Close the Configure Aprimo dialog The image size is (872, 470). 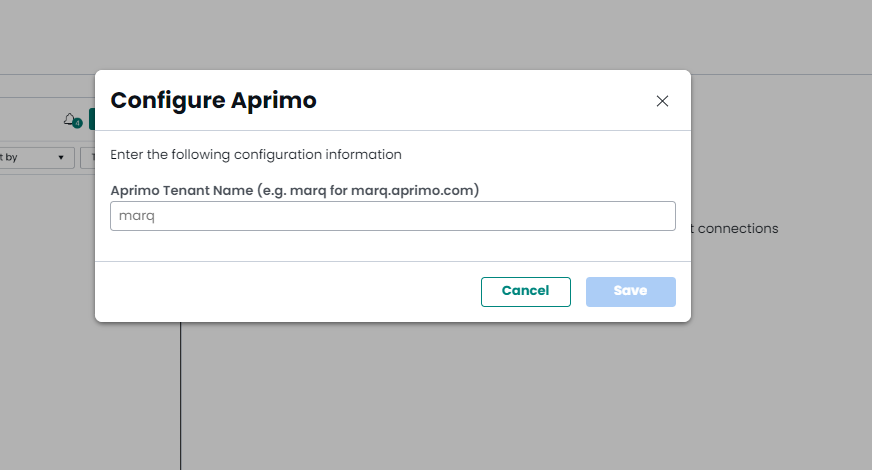pos(662,101)
